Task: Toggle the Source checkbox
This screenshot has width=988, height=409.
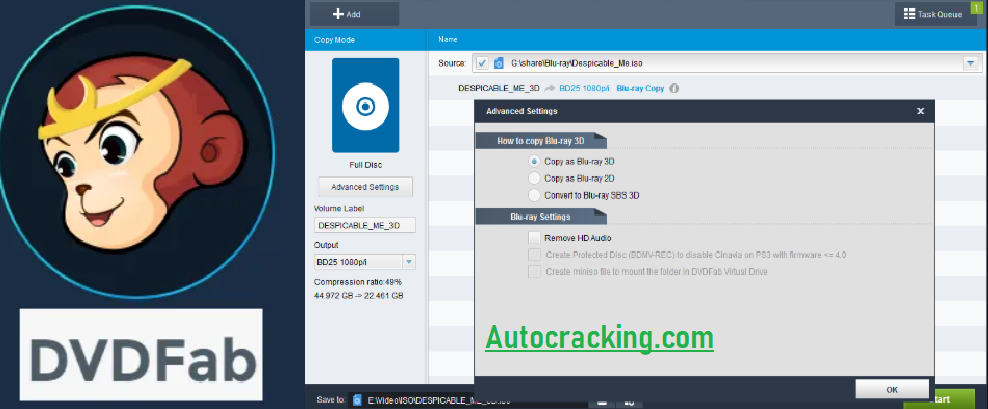Action: 483,63
